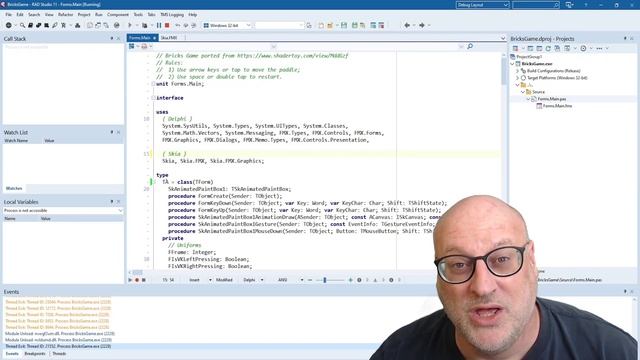Click the clock icon in the Projects toolbar
The width and height of the screenshot is (640, 360).
tap(583, 48)
